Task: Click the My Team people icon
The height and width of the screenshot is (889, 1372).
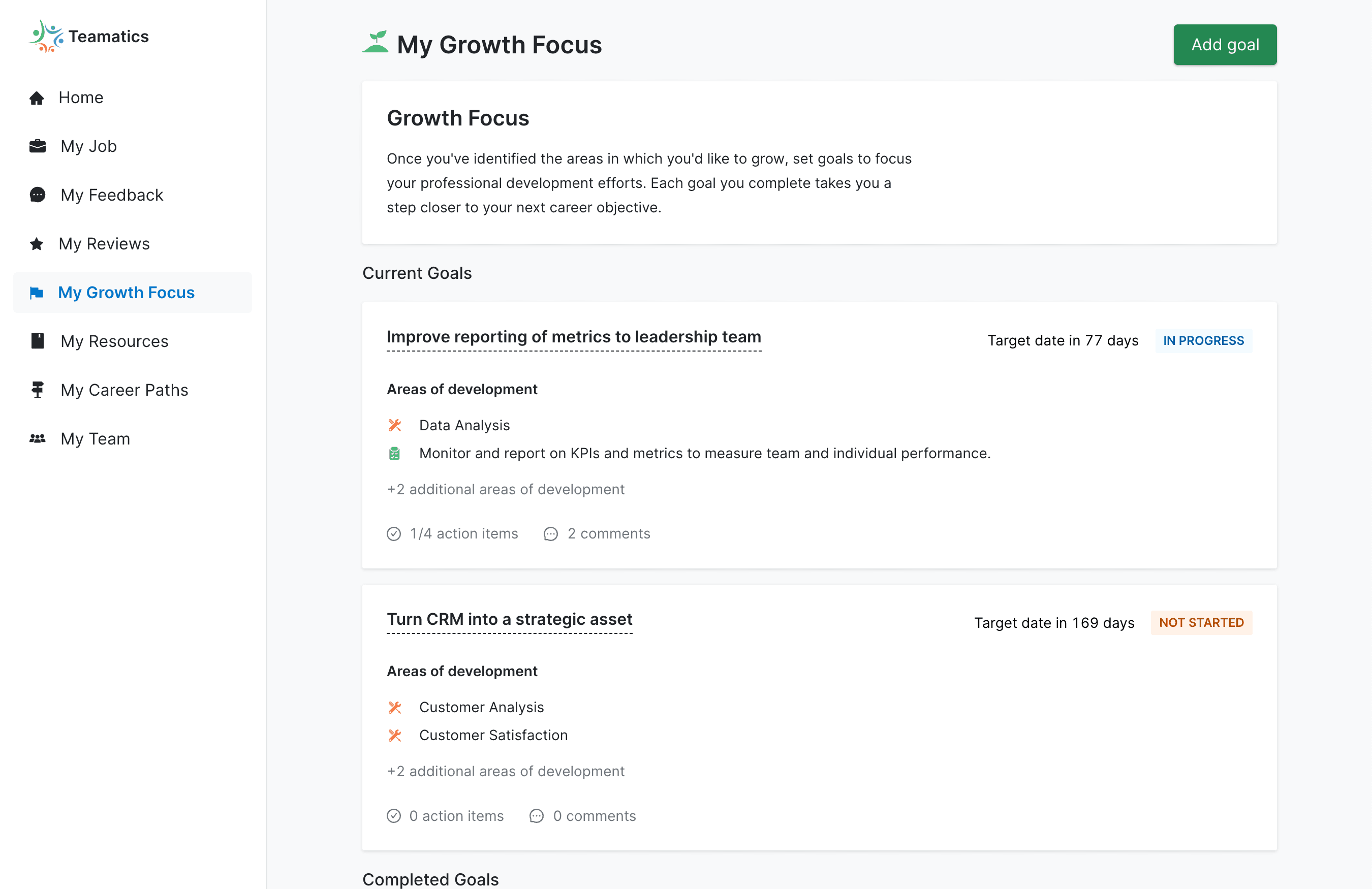Action: click(38, 439)
